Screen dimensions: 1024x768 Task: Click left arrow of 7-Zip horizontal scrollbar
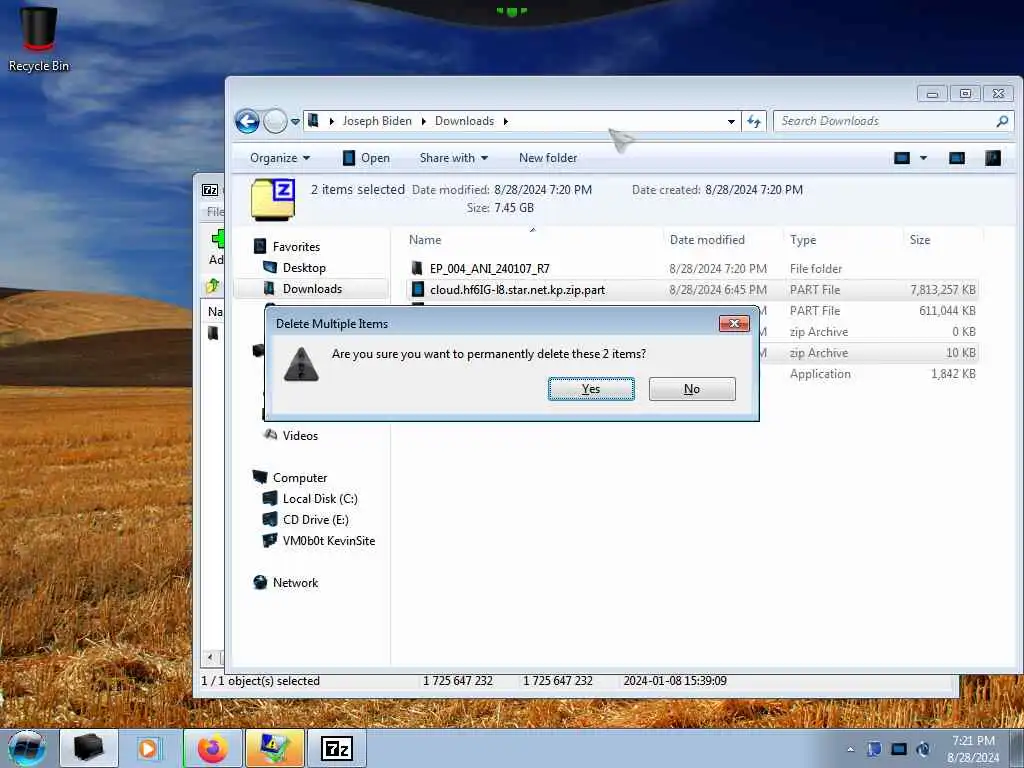(x=210, y=657)
